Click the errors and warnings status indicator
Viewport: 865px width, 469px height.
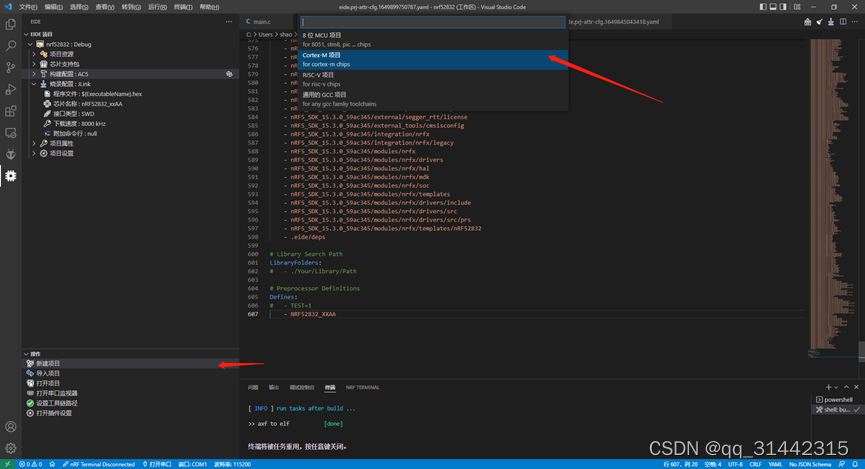(x=30, y=464)
